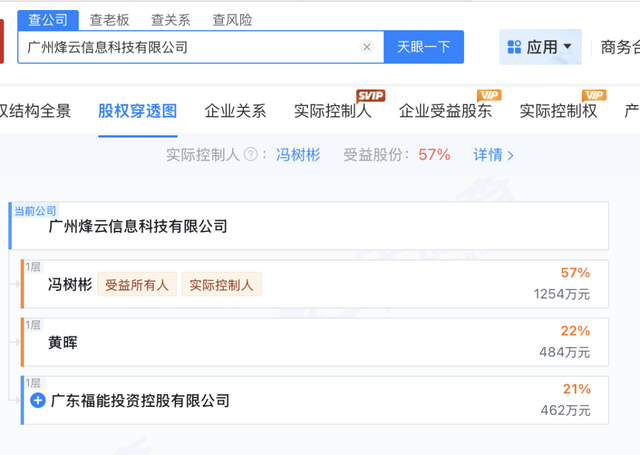This screenshot has height=455, width=640.
Task: Click the 应用 grid icon
Action: 515,47
